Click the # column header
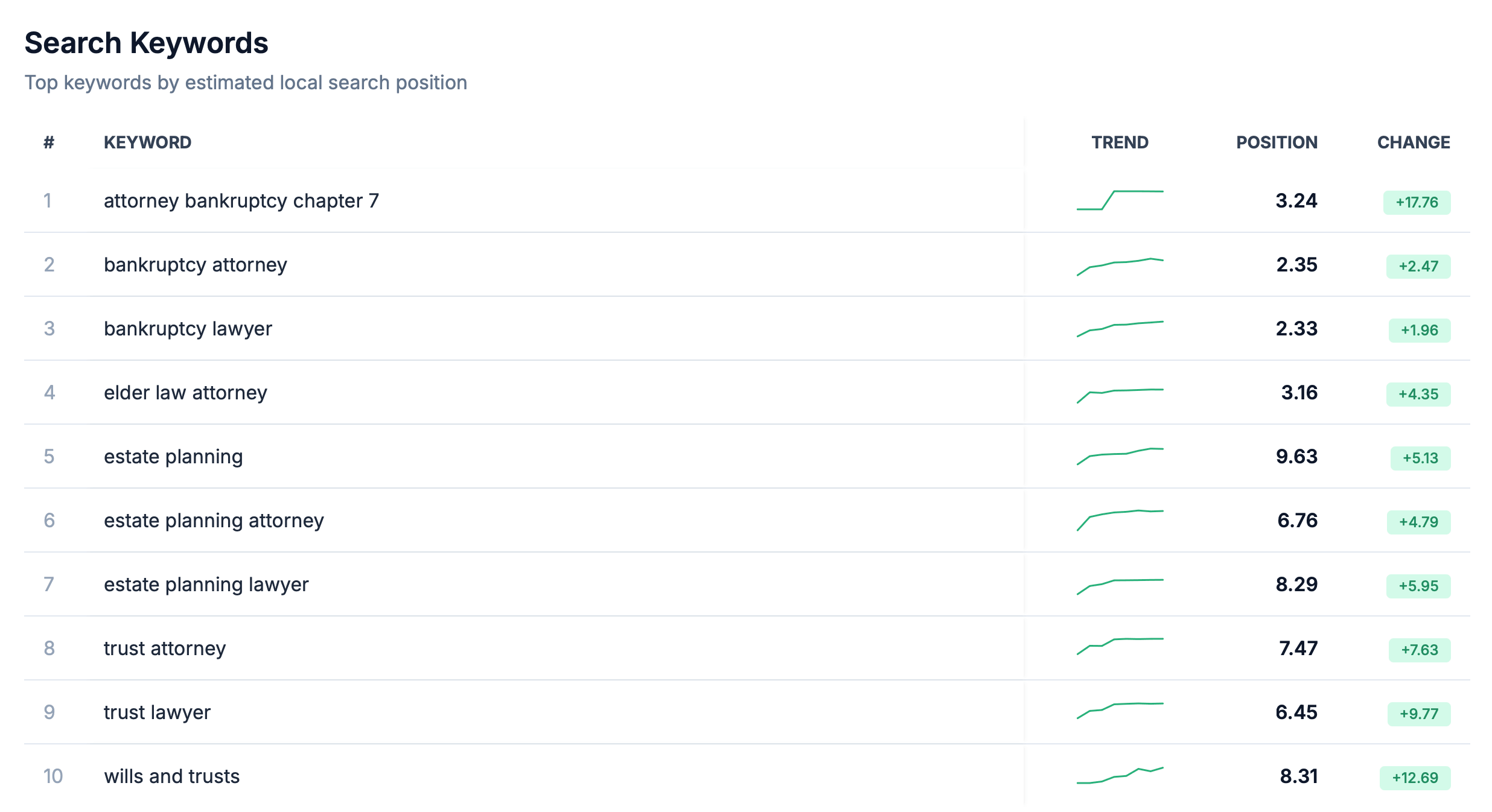The image size is (1492, 812). point(49,142)
